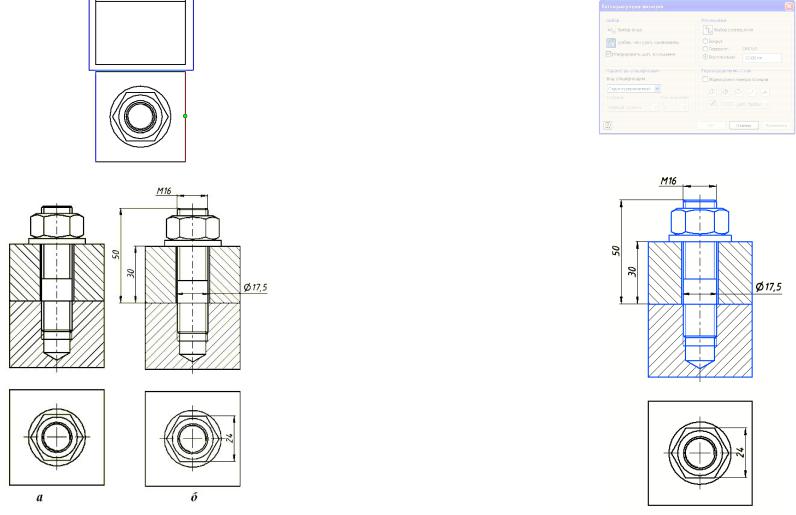Click the M16 dimension label on the blue drawing
The width and height of the screenshot is (796, 515).
(x=669, y=180)
